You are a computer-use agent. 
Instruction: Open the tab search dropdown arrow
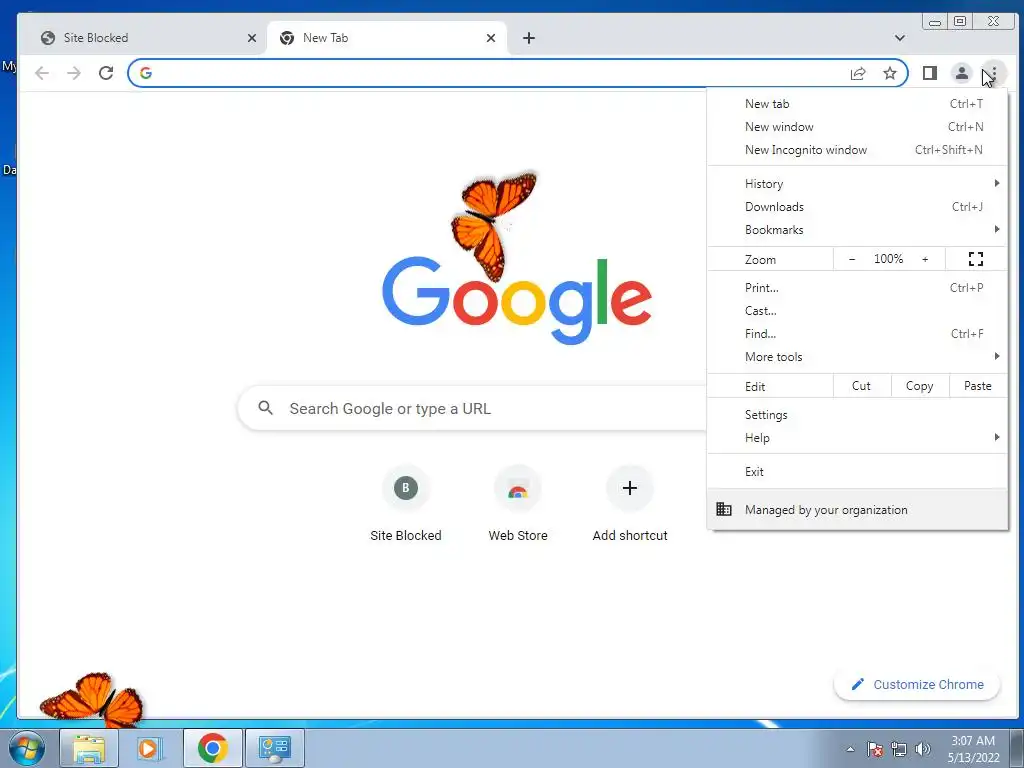[900, 38]
